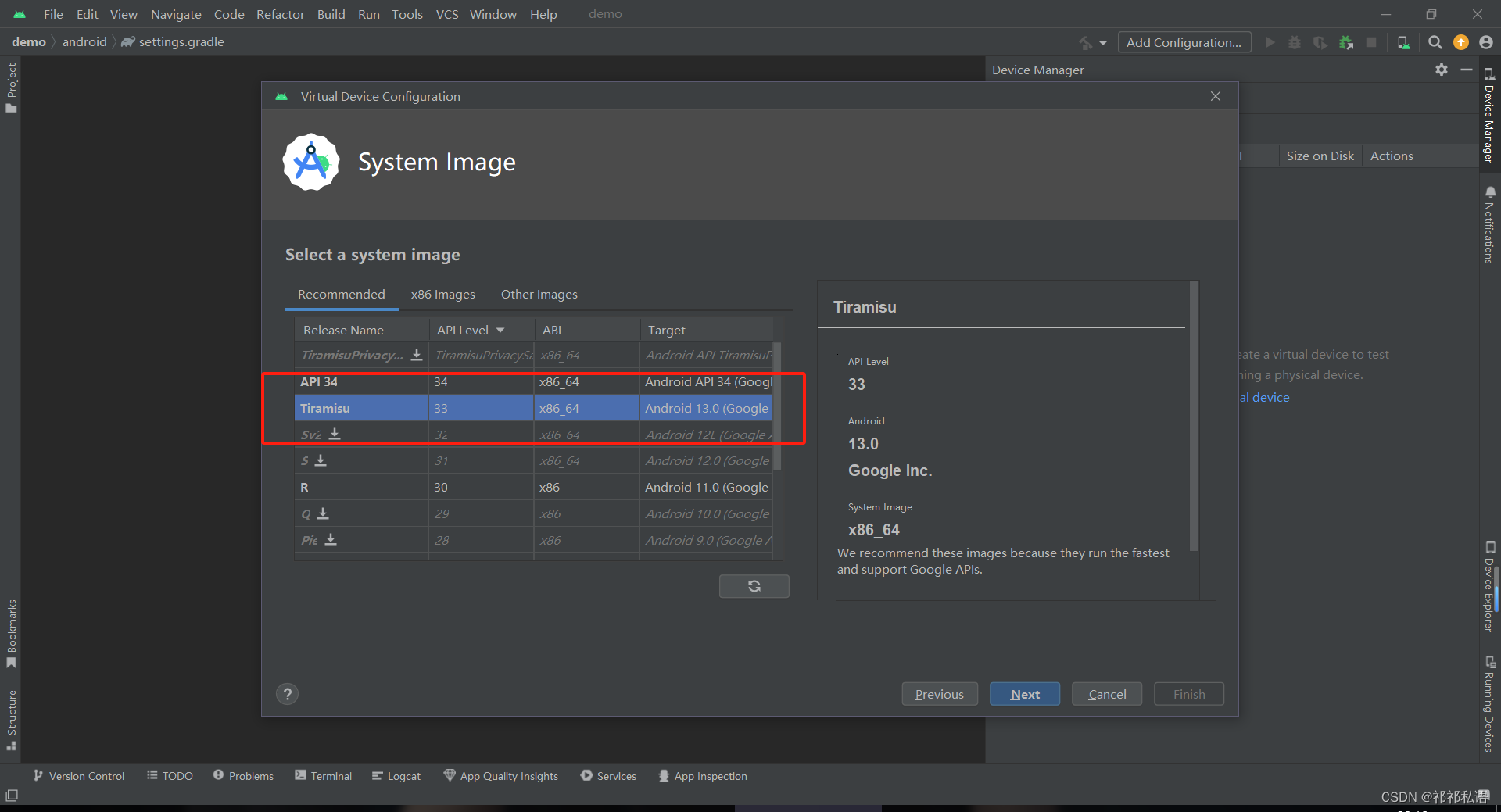Screen dimensions: 1501x812
Task: Click the refresh system images button
Action: click(754, 586)
